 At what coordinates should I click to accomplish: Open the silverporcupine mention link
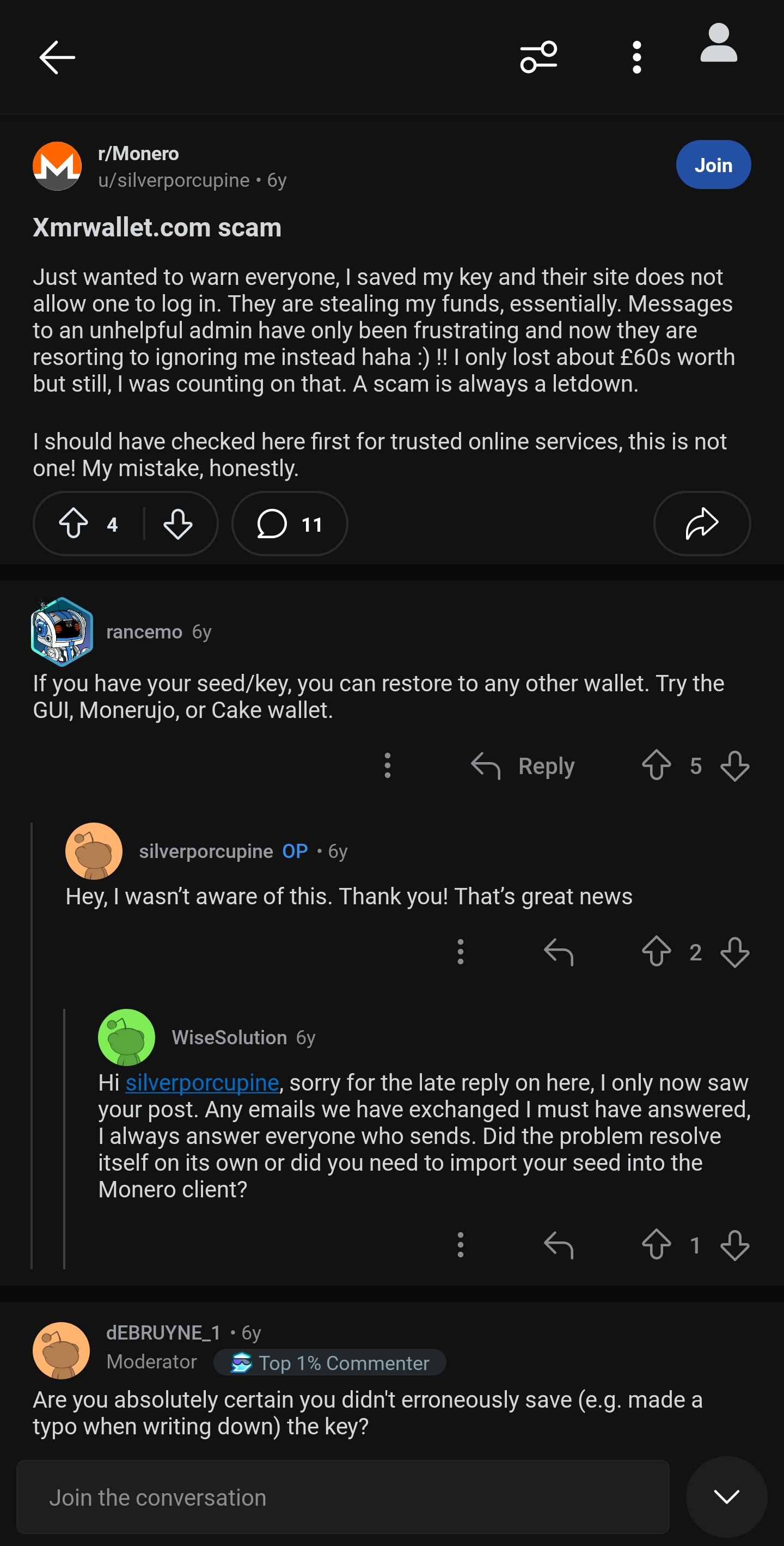pos(202,1082)
